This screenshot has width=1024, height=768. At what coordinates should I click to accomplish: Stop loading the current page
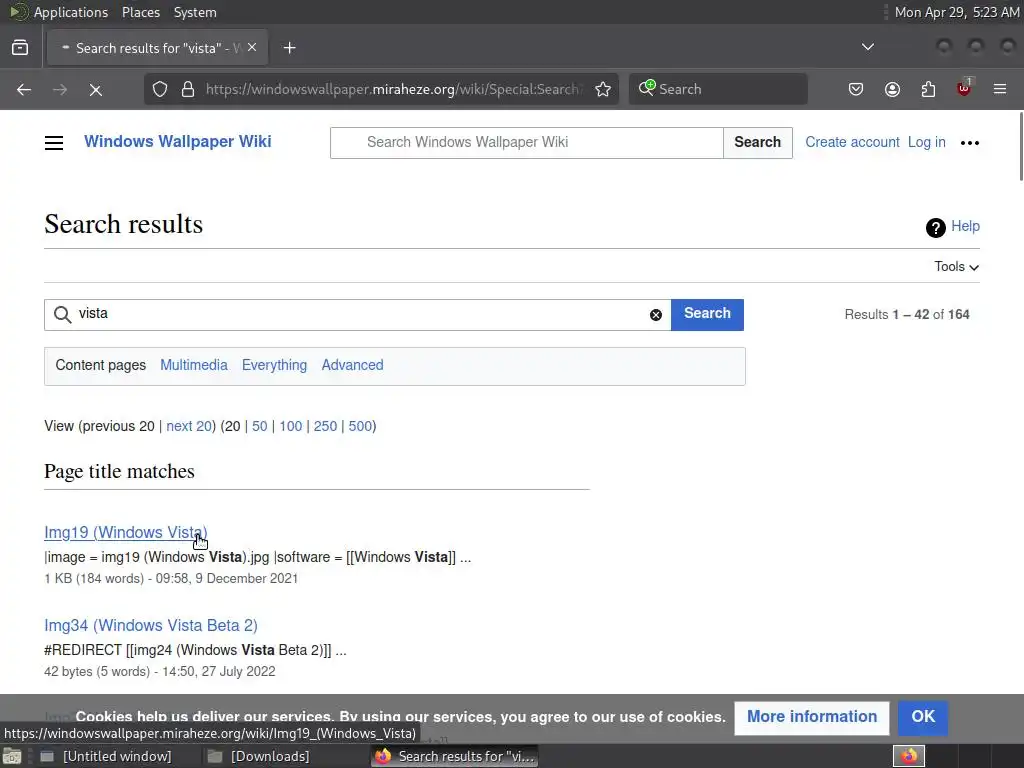95,89
